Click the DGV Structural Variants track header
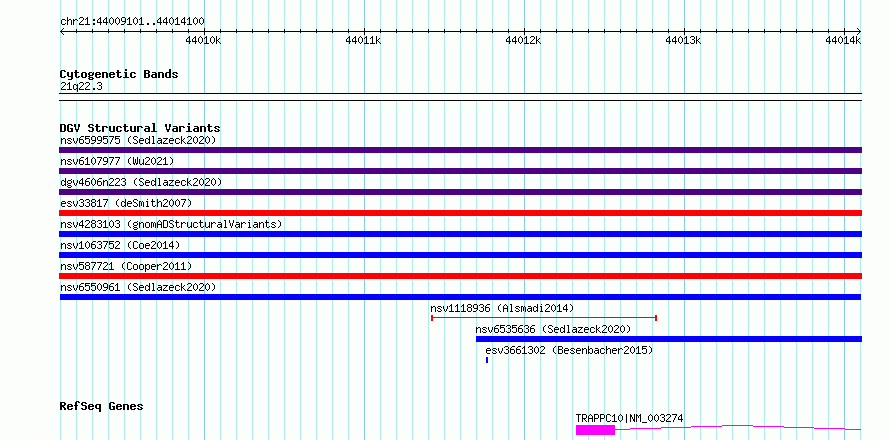Viewport: 890px width, 440px height. tap(140, 128)
